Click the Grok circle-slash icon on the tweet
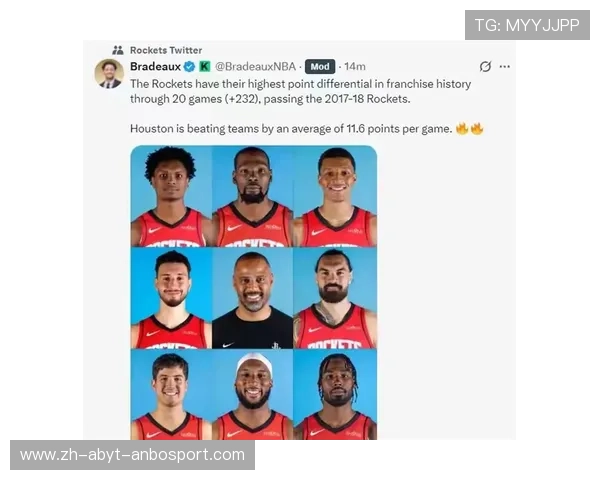 tap(485, 67)
